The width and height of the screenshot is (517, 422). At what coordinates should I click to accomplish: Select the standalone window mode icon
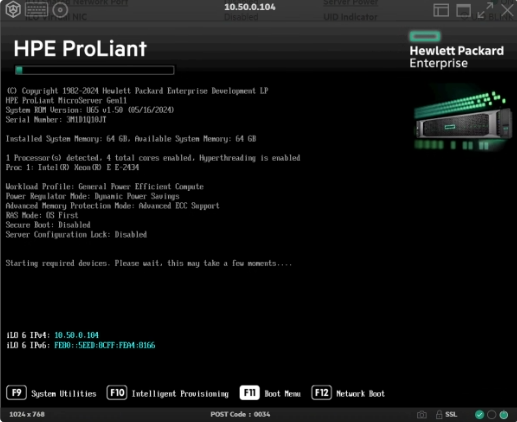click(x=463, y=10)
